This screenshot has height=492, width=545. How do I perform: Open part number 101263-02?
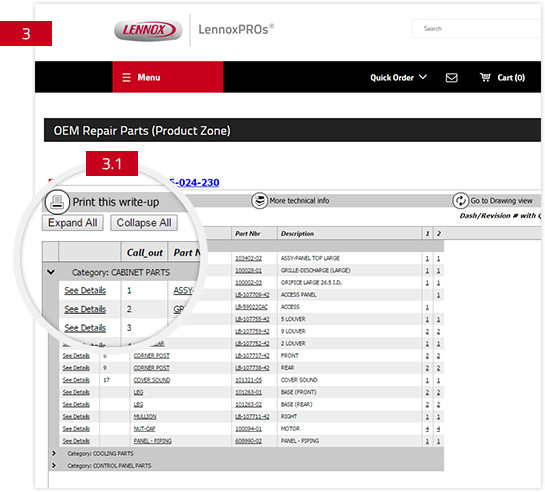(x=249, y=404)
